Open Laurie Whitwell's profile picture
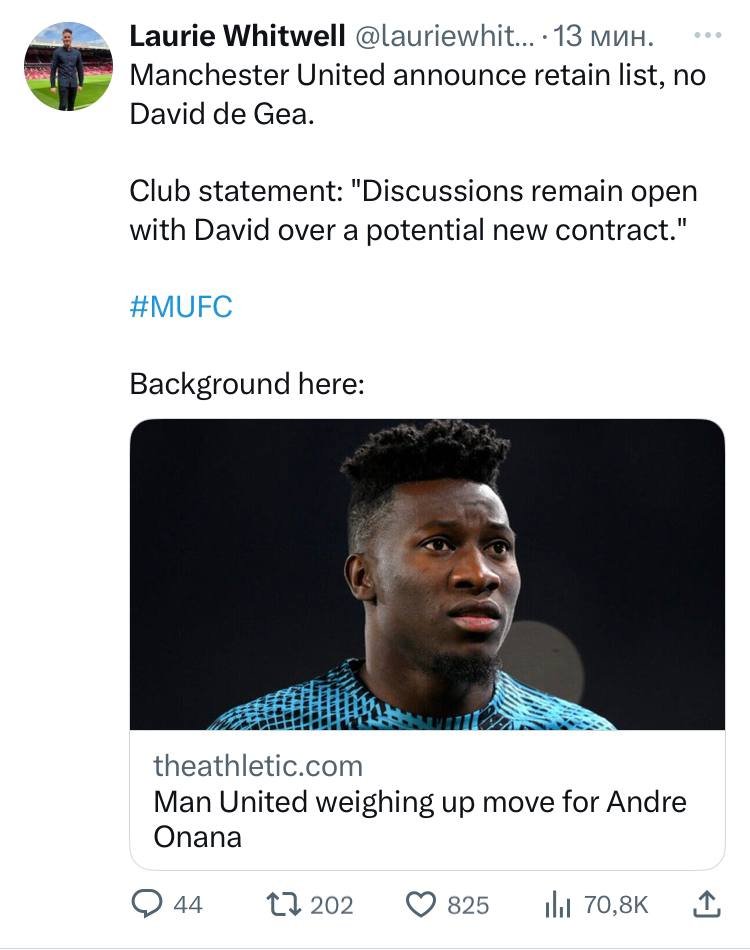 tap(68, 66)
